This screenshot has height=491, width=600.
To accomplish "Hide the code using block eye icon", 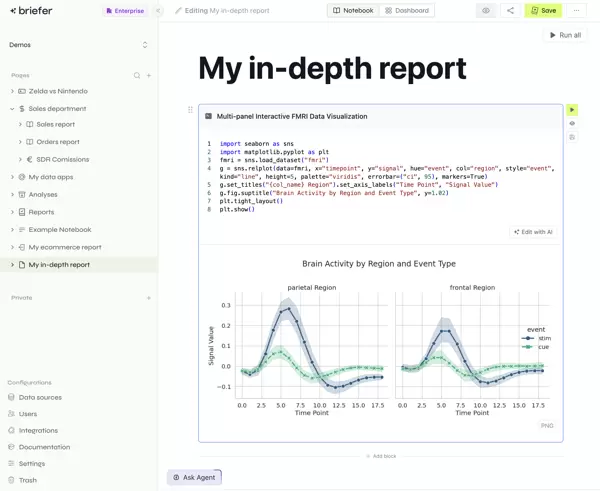I will click(x=572, y=124).
